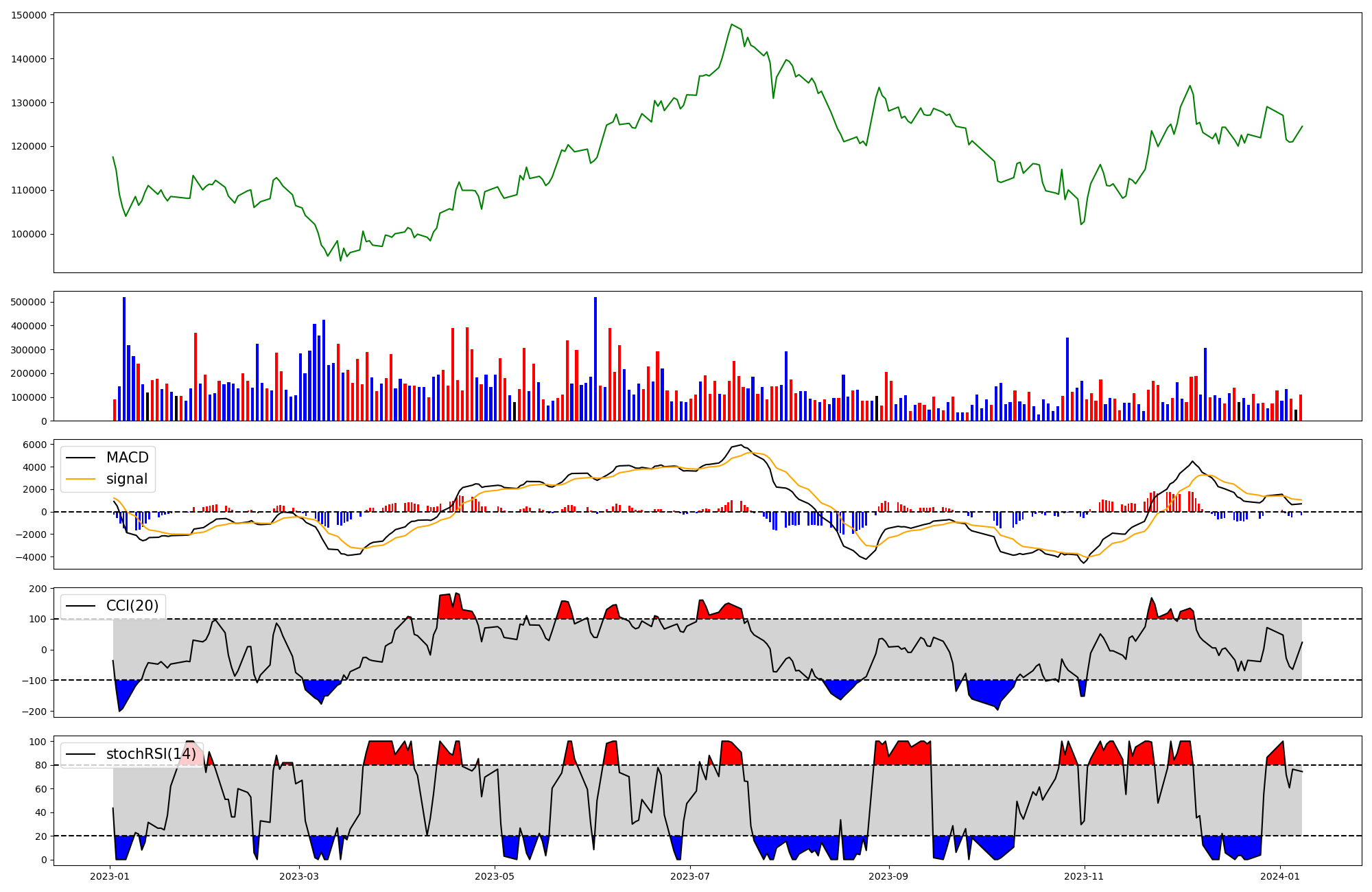Click the 2023-05 date tick label
The height and width of the screenshot is (892, 1372).
pyautogui.click(x=494, y=876)
